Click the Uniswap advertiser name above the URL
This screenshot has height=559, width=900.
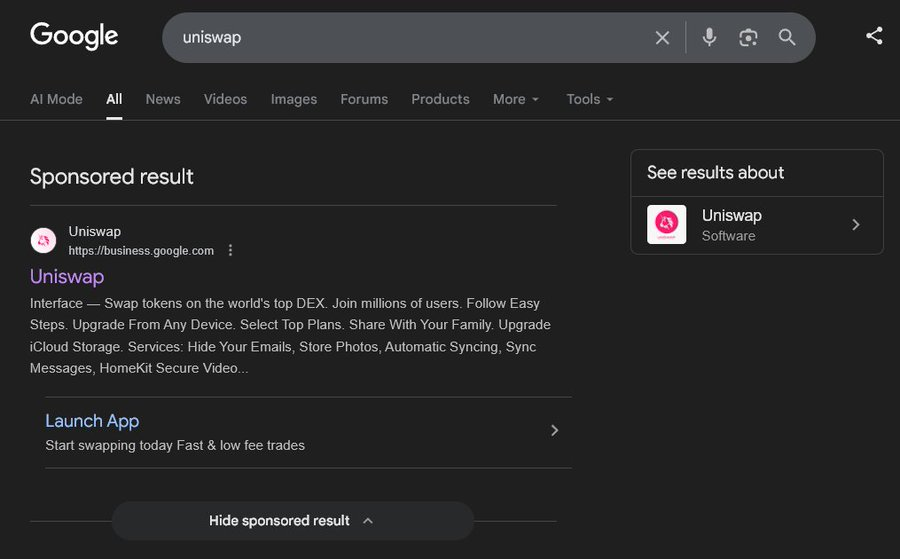pos(95,231)
